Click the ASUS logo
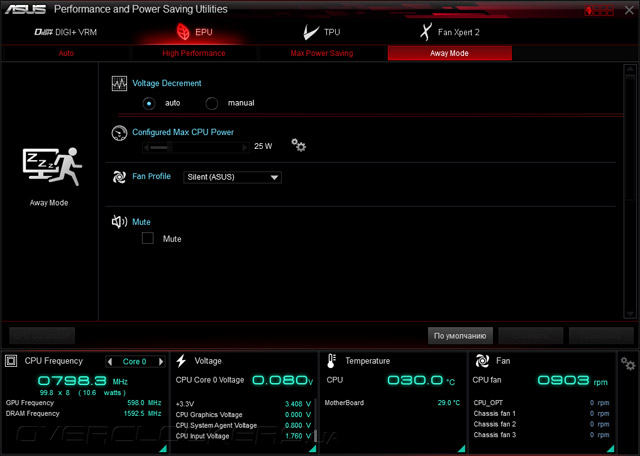Viewport: 640px width, 456px height. [25, 9]
